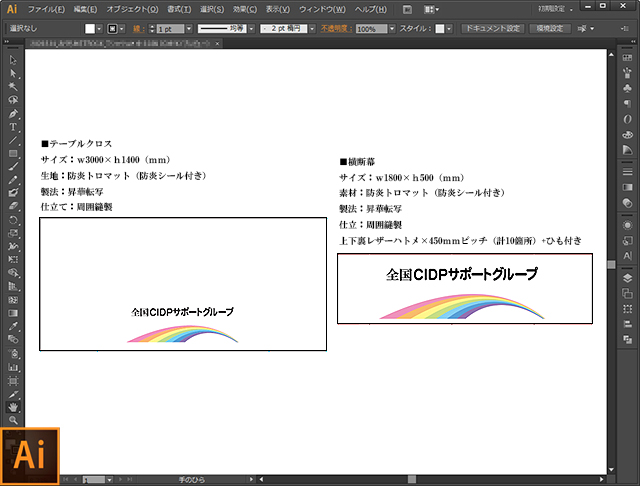Open the スタイル graphic style dropdown
This screenshot has width=640, height=486.
pos(449,29)
